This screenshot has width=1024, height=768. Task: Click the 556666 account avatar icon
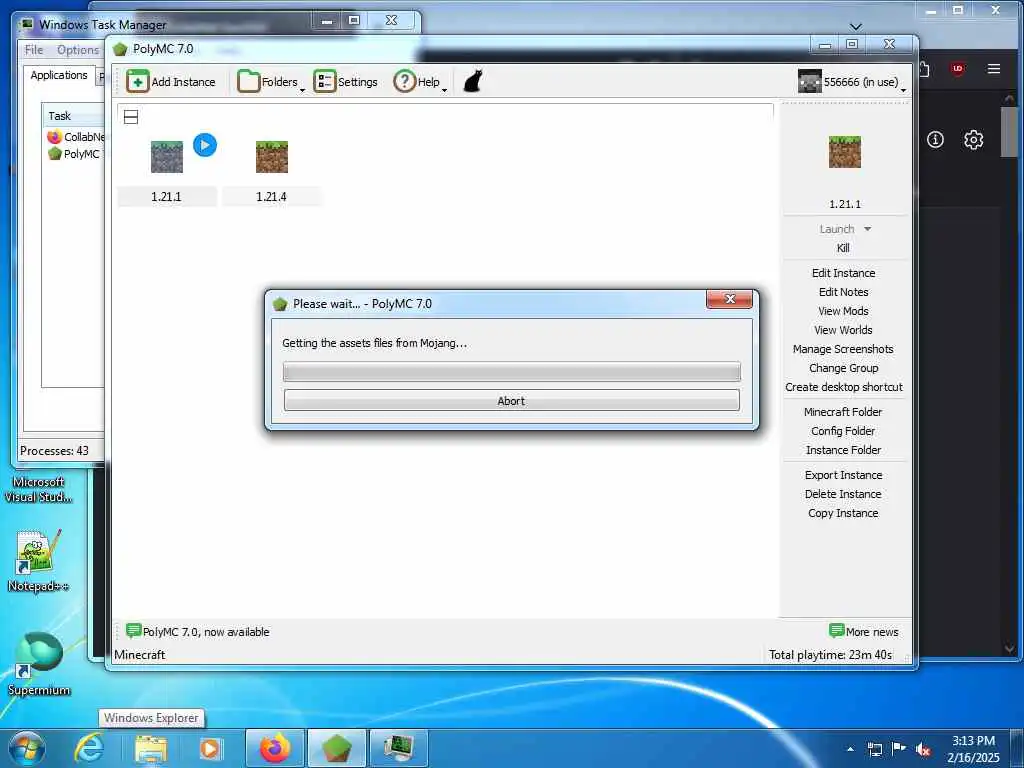[809, 82]
